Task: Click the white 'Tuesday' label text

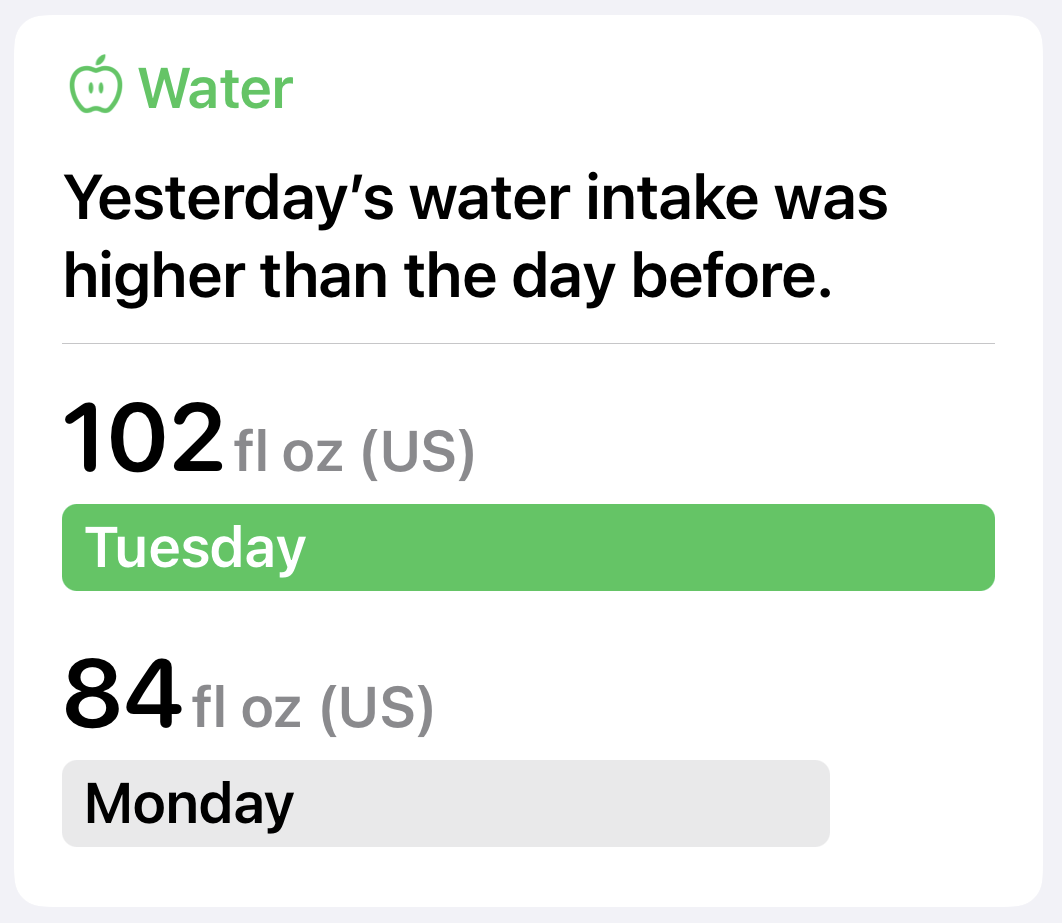Action: click(x=195, y=548)
